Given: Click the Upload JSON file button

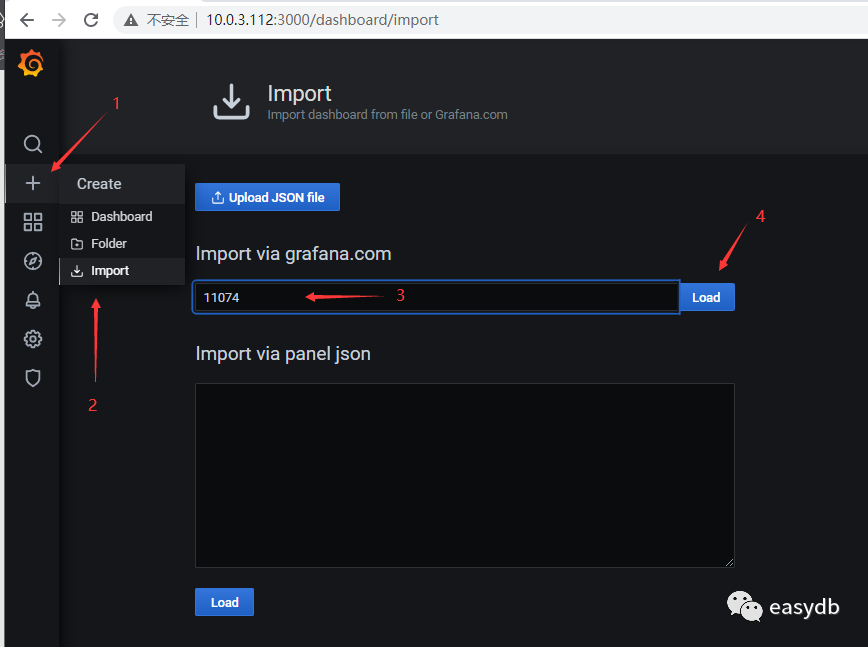Looking at the screenshot, I should tap(267, 198).
